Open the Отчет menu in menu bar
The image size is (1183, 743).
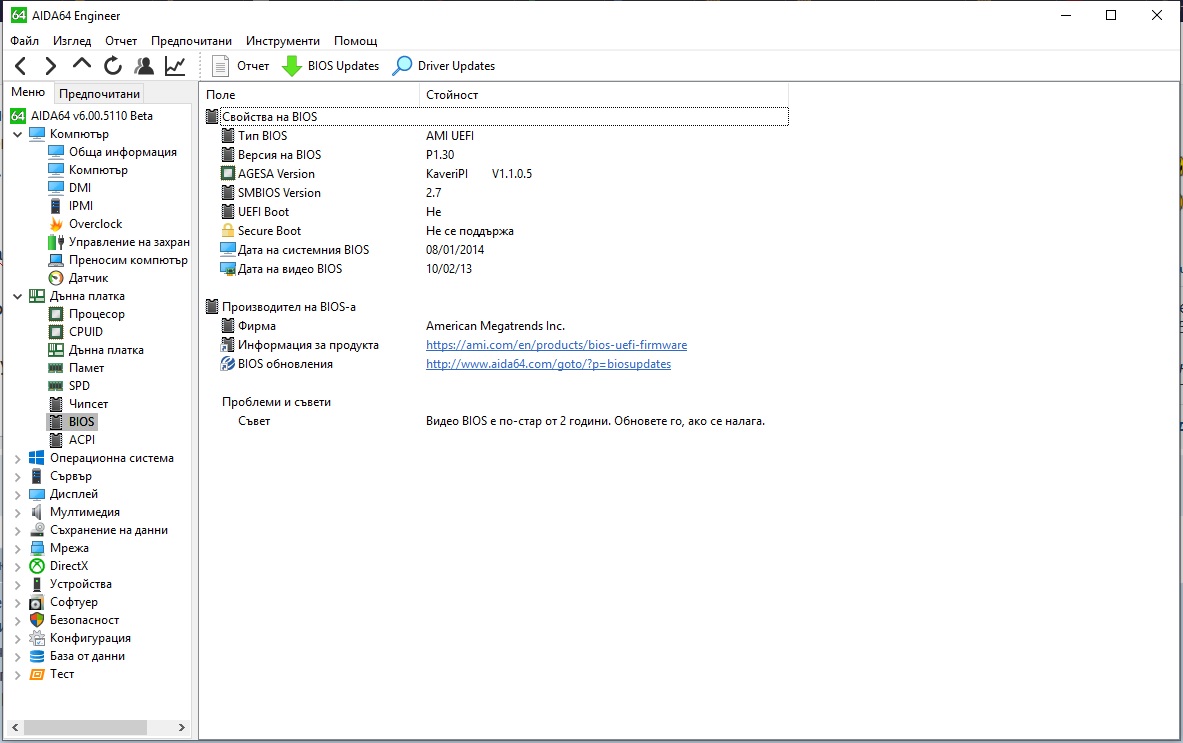[x=121, y=41]
